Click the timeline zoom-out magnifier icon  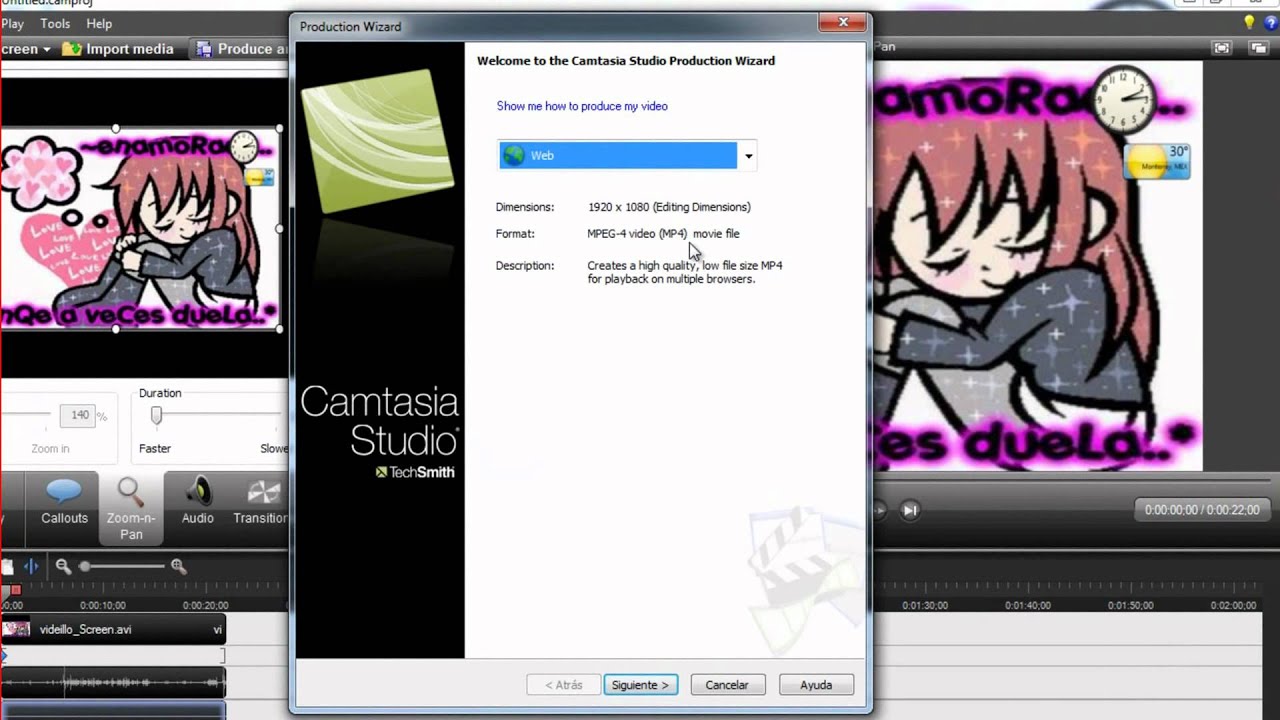[63, 566]
